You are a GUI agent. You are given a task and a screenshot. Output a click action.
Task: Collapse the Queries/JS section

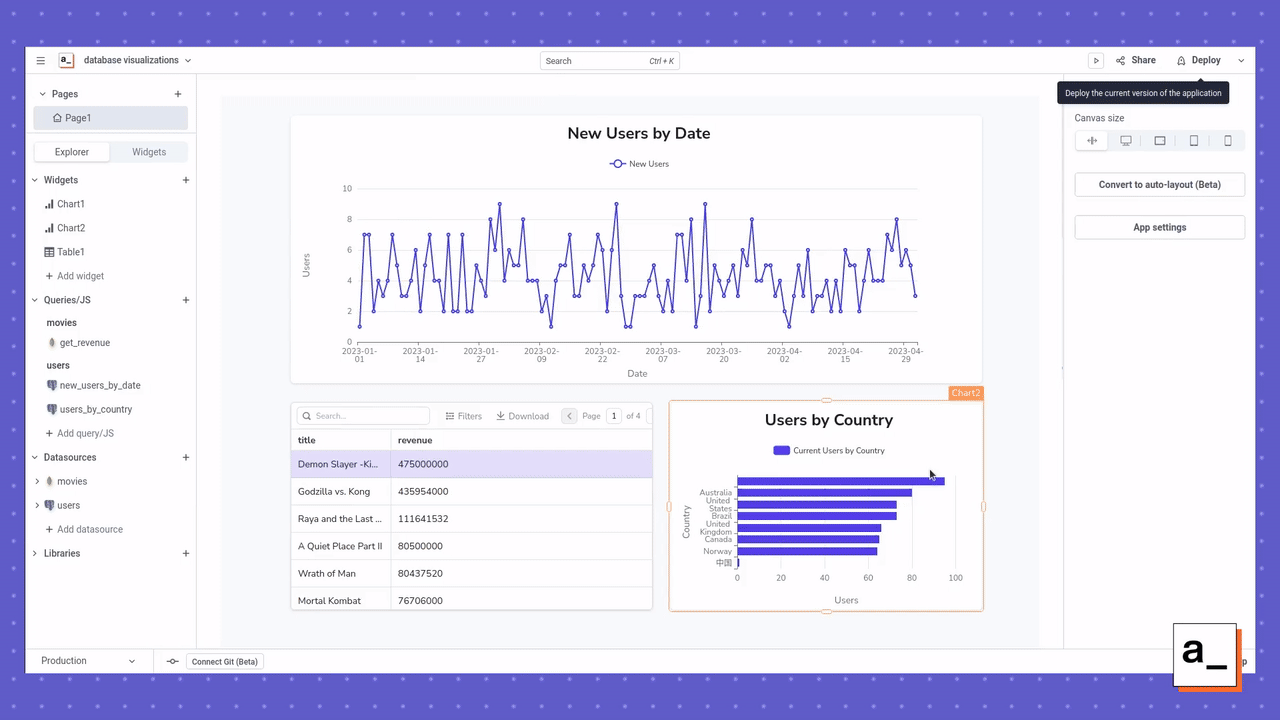[33, 300]
